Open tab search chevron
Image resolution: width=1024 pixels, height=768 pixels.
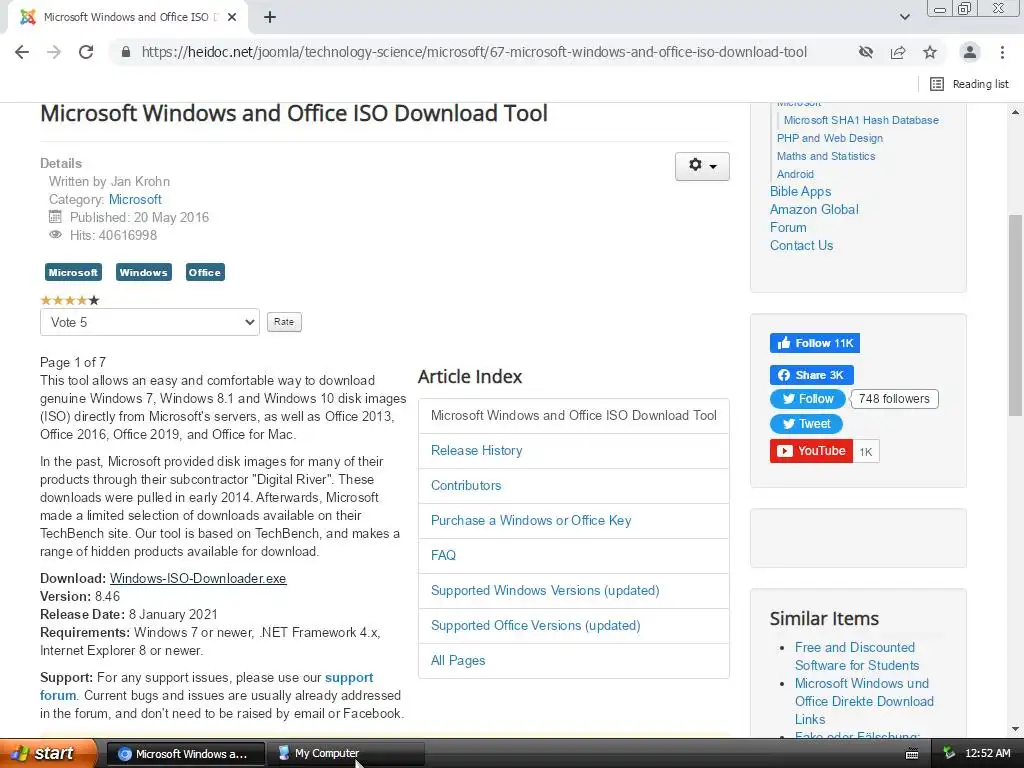[904, 17]
